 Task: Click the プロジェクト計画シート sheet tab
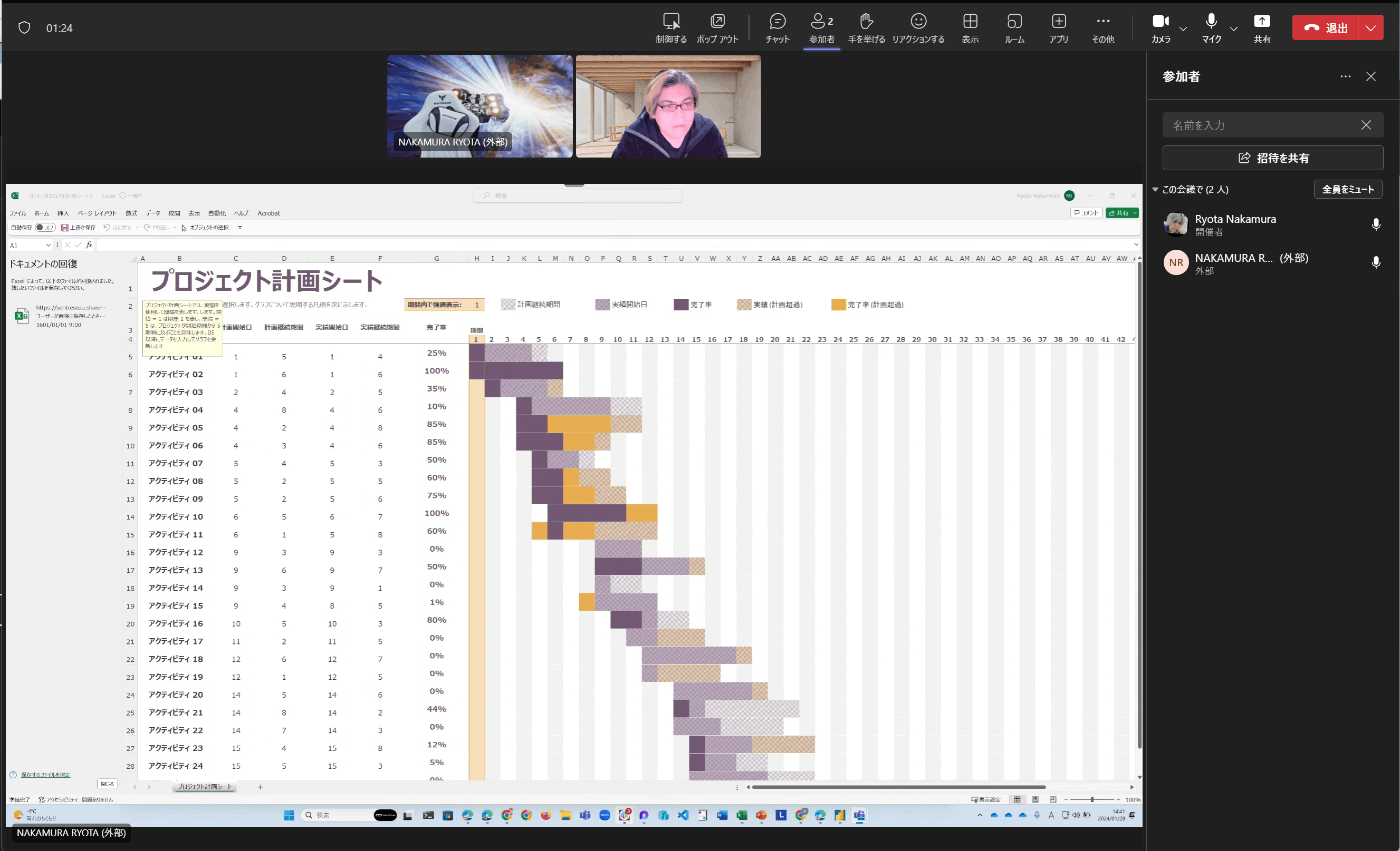coord(204,787)
